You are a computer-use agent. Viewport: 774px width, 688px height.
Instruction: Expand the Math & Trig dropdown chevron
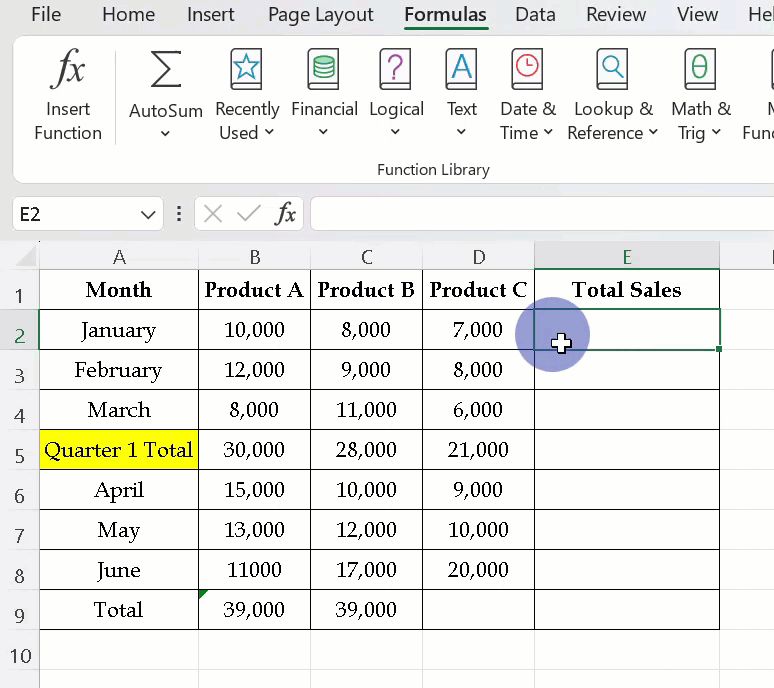[716, 132]
